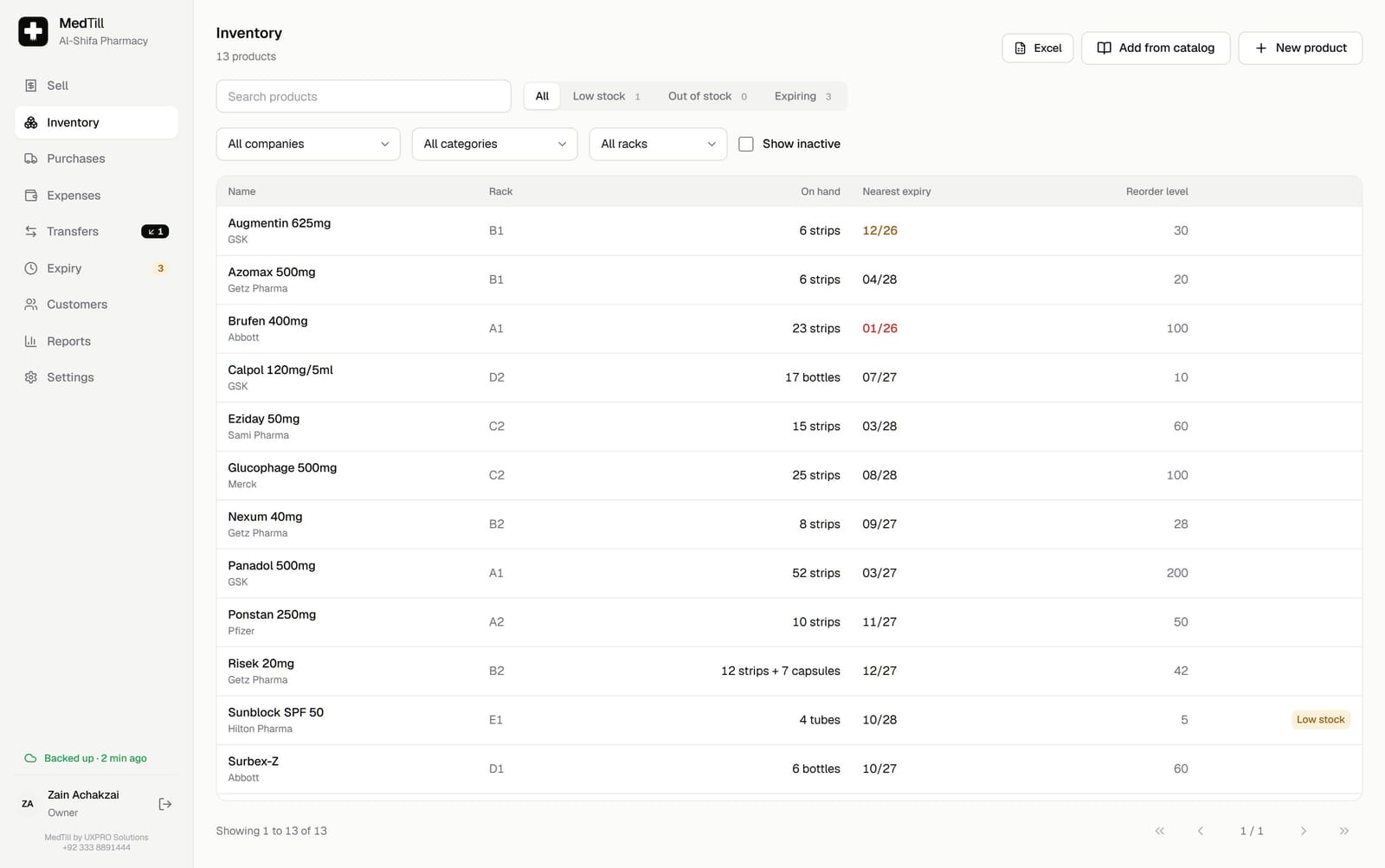Click the Reorder level column header
Viewport: 1385px width, 868px height.
coord(1156,191)
